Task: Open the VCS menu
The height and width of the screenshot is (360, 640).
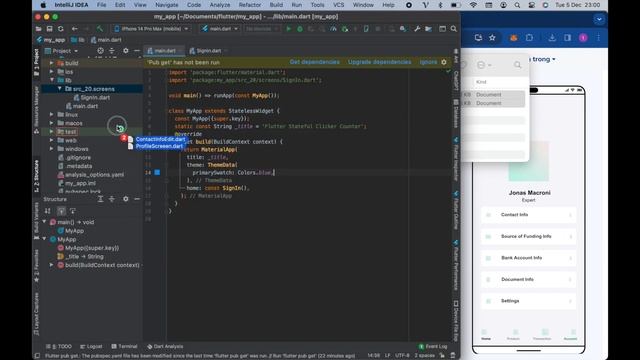Action: 338,5
